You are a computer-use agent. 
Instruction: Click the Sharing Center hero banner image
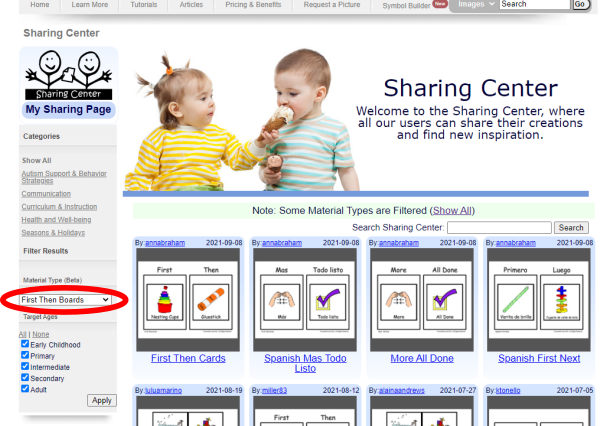pos(355,121)
